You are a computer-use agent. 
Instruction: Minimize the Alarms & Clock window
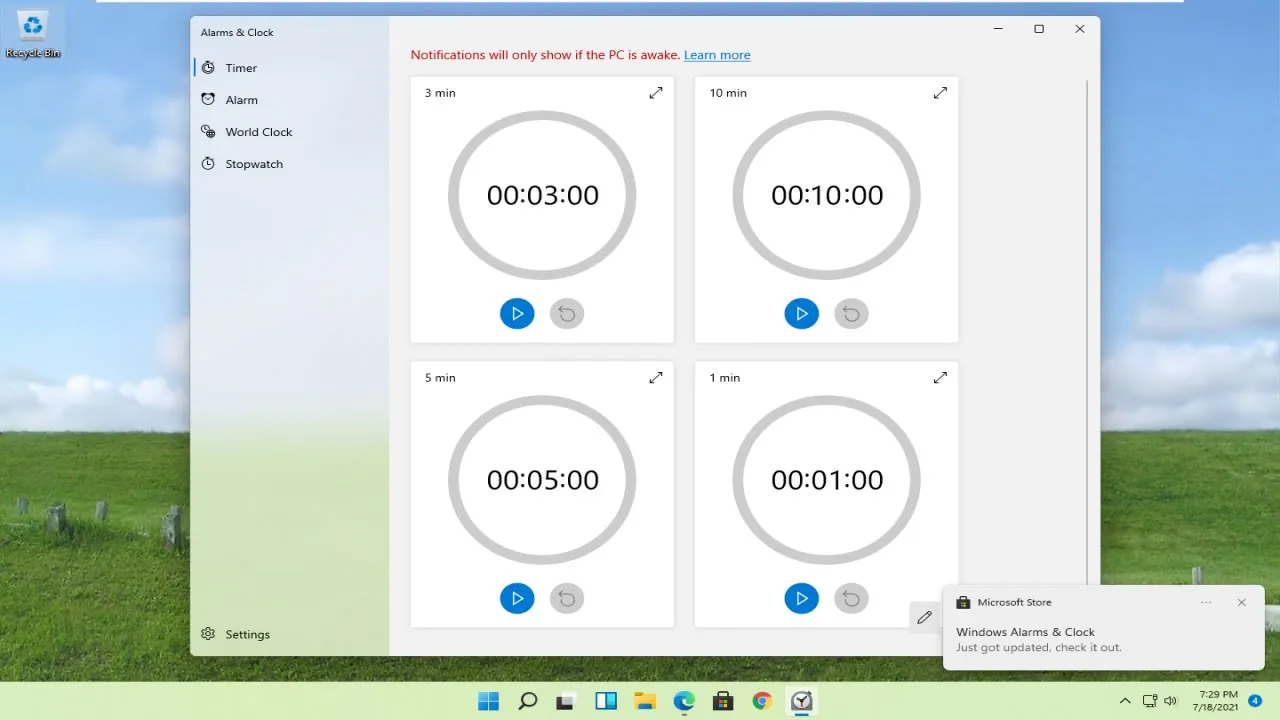click(x=998, y=29)
